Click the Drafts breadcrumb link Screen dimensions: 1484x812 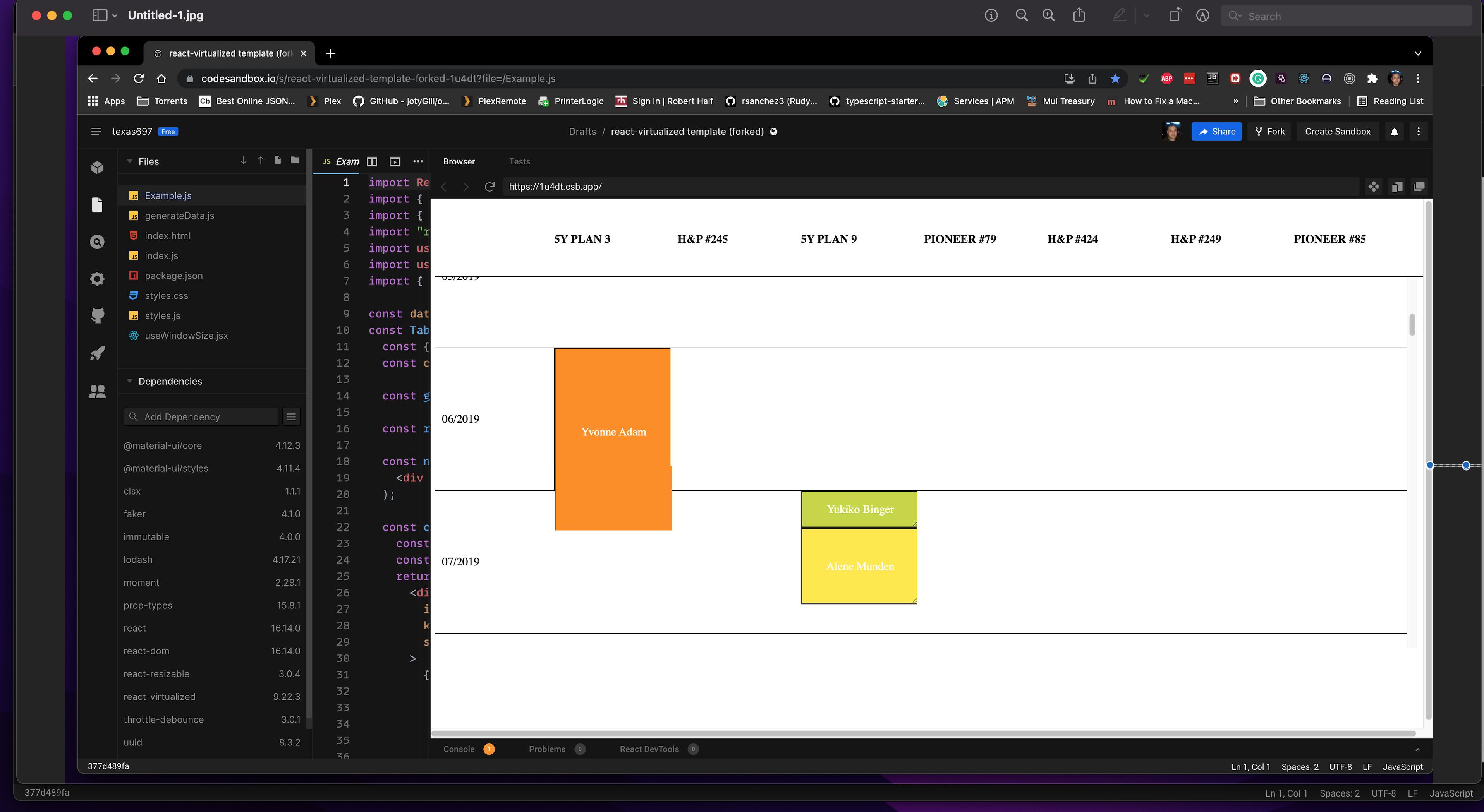582,132
